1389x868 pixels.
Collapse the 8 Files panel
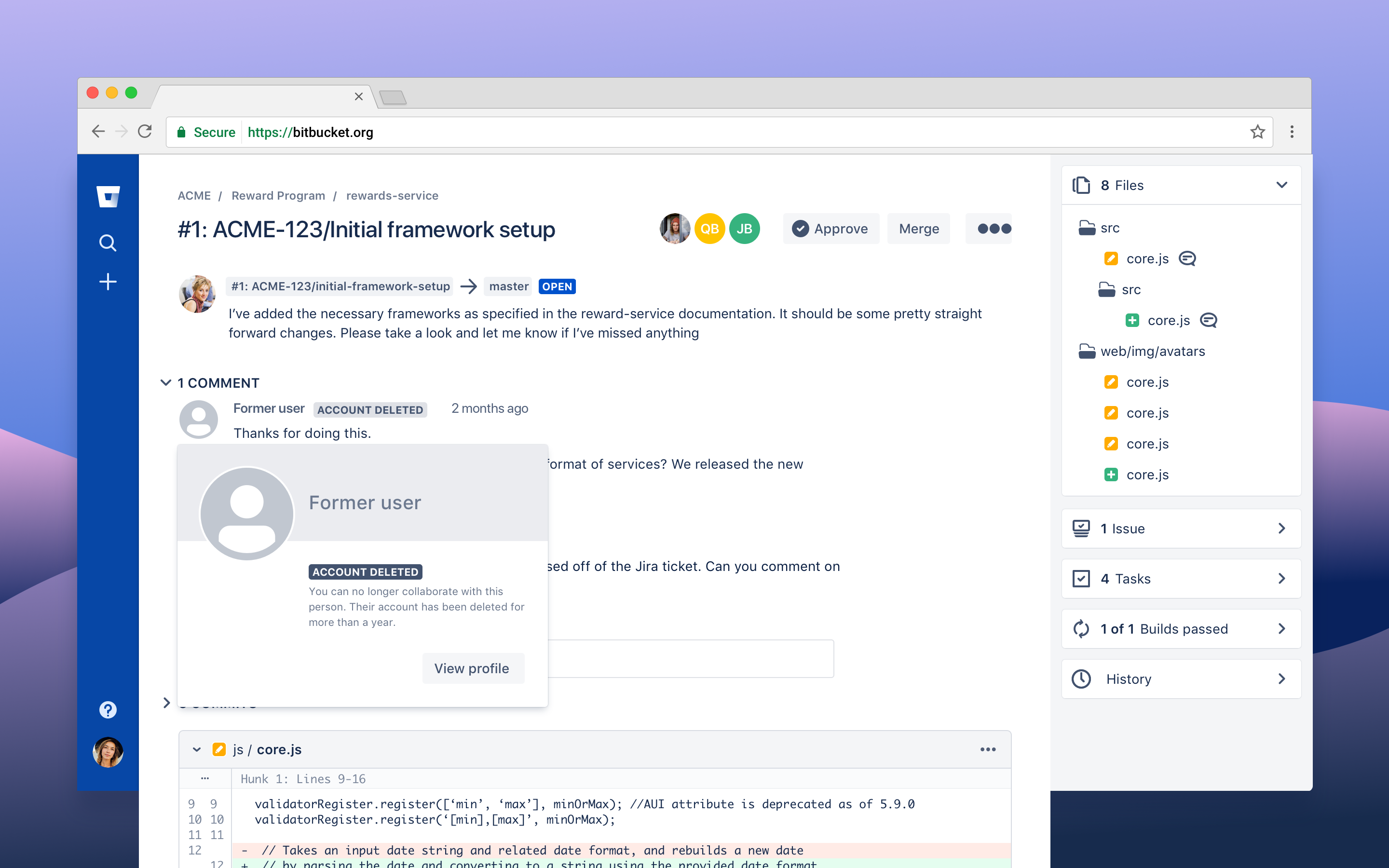coord(1281,185)
